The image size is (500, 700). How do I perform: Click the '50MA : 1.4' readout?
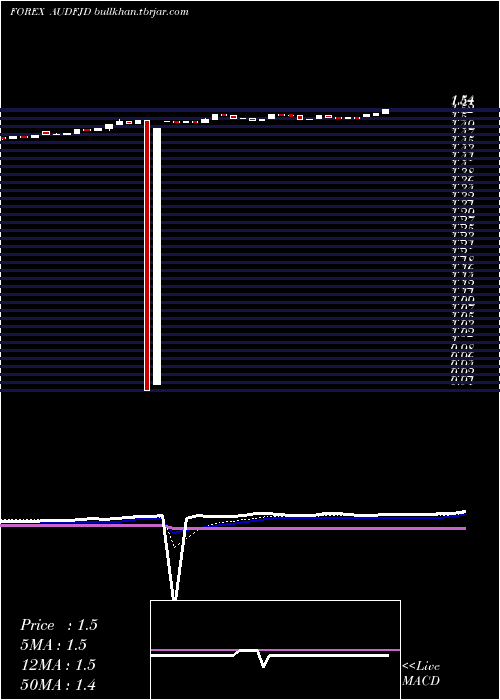(58, 684)
